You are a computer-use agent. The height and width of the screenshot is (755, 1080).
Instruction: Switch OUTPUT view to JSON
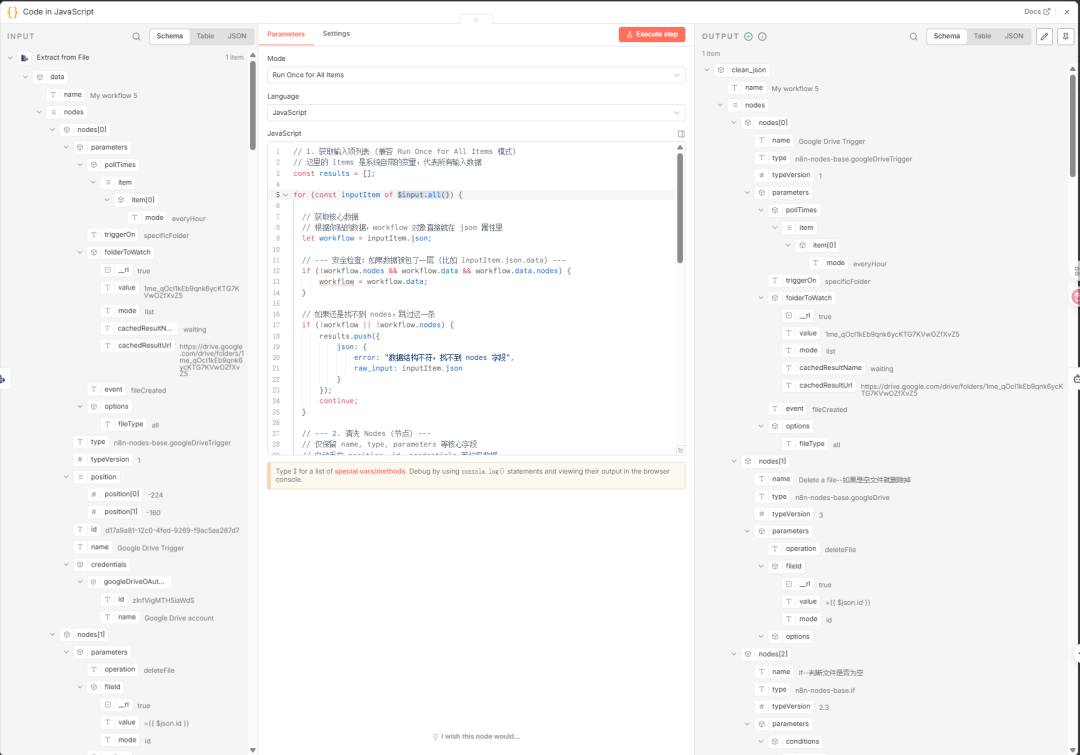pos(1014,36)
